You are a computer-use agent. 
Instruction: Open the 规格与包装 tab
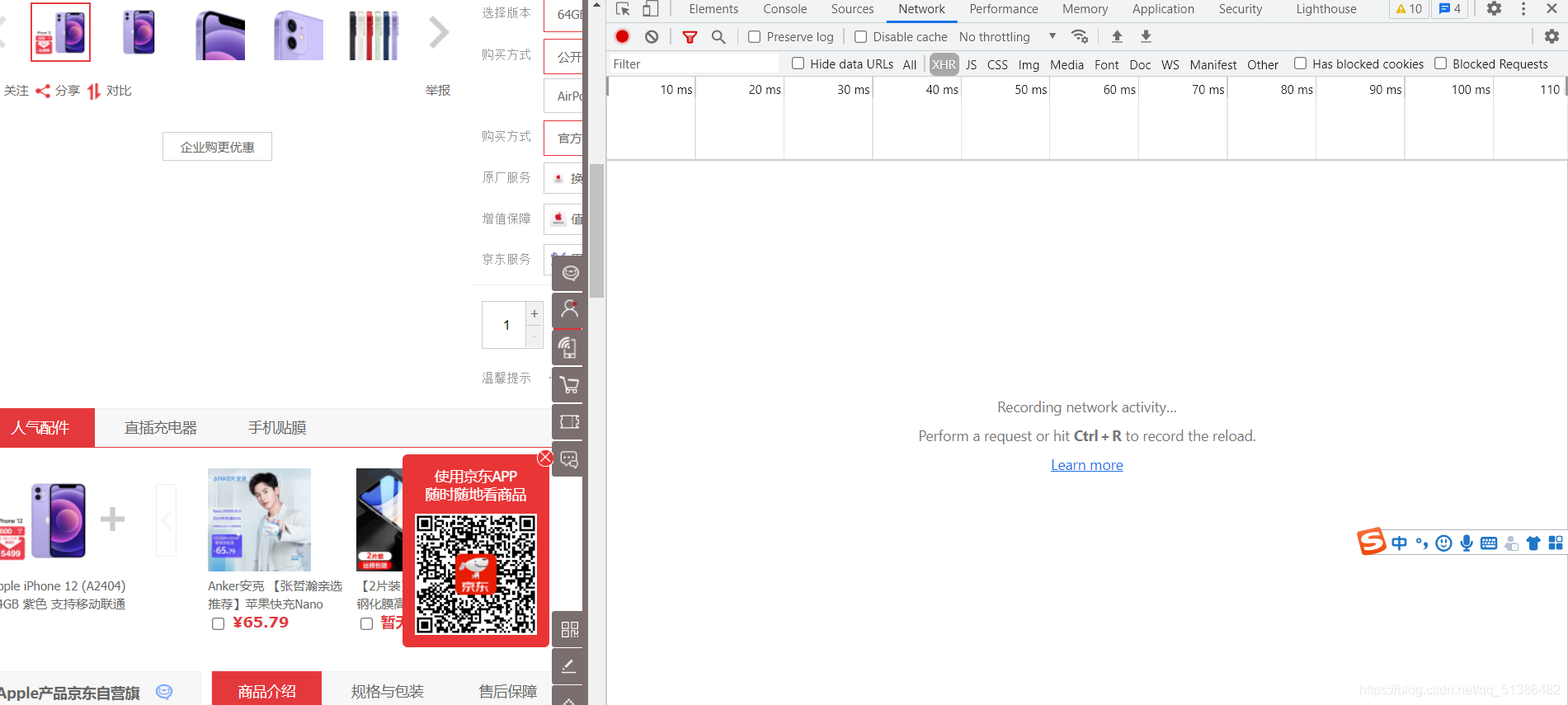click(387, 691)
